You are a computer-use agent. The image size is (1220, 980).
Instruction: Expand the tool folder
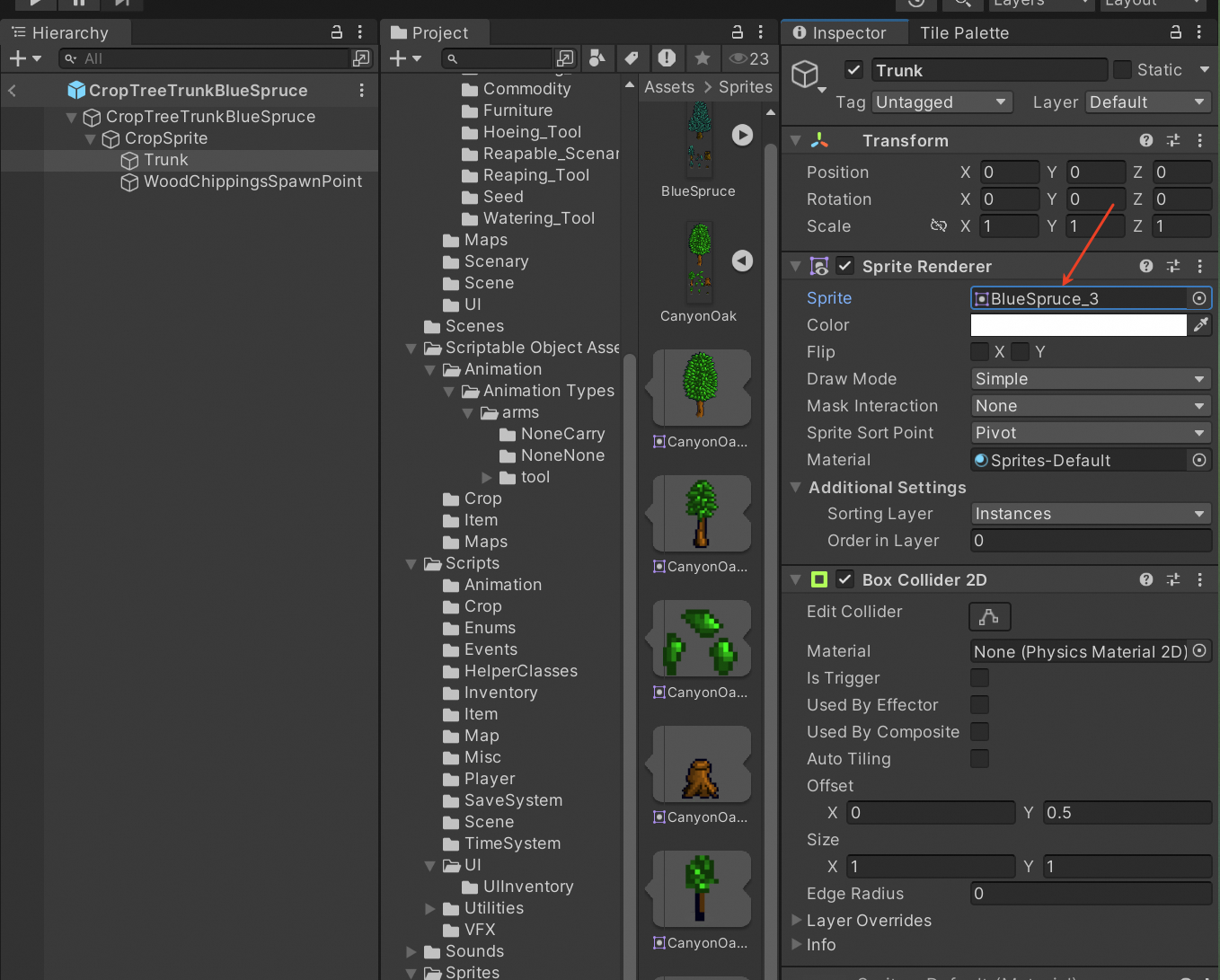point(486,478)
